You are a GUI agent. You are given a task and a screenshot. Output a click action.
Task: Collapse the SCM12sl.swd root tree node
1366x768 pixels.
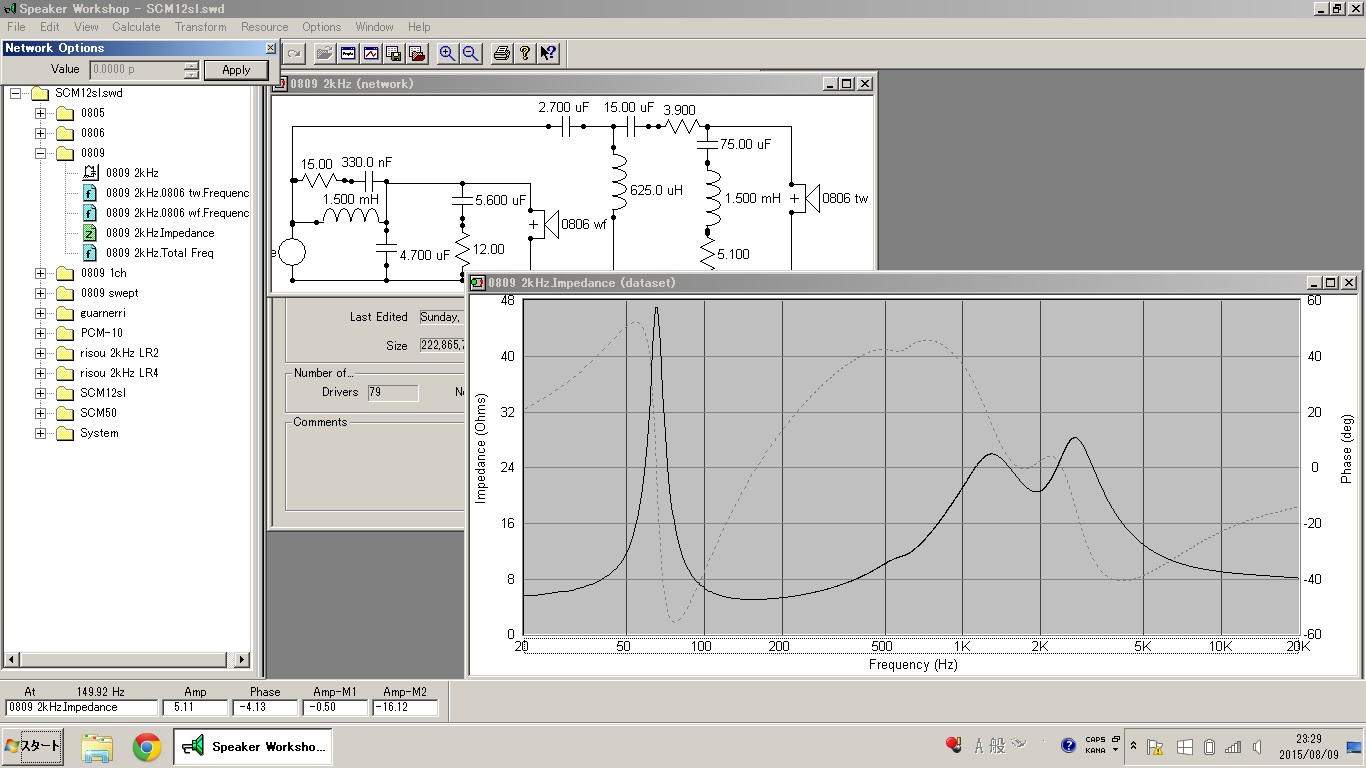[15, 93]
